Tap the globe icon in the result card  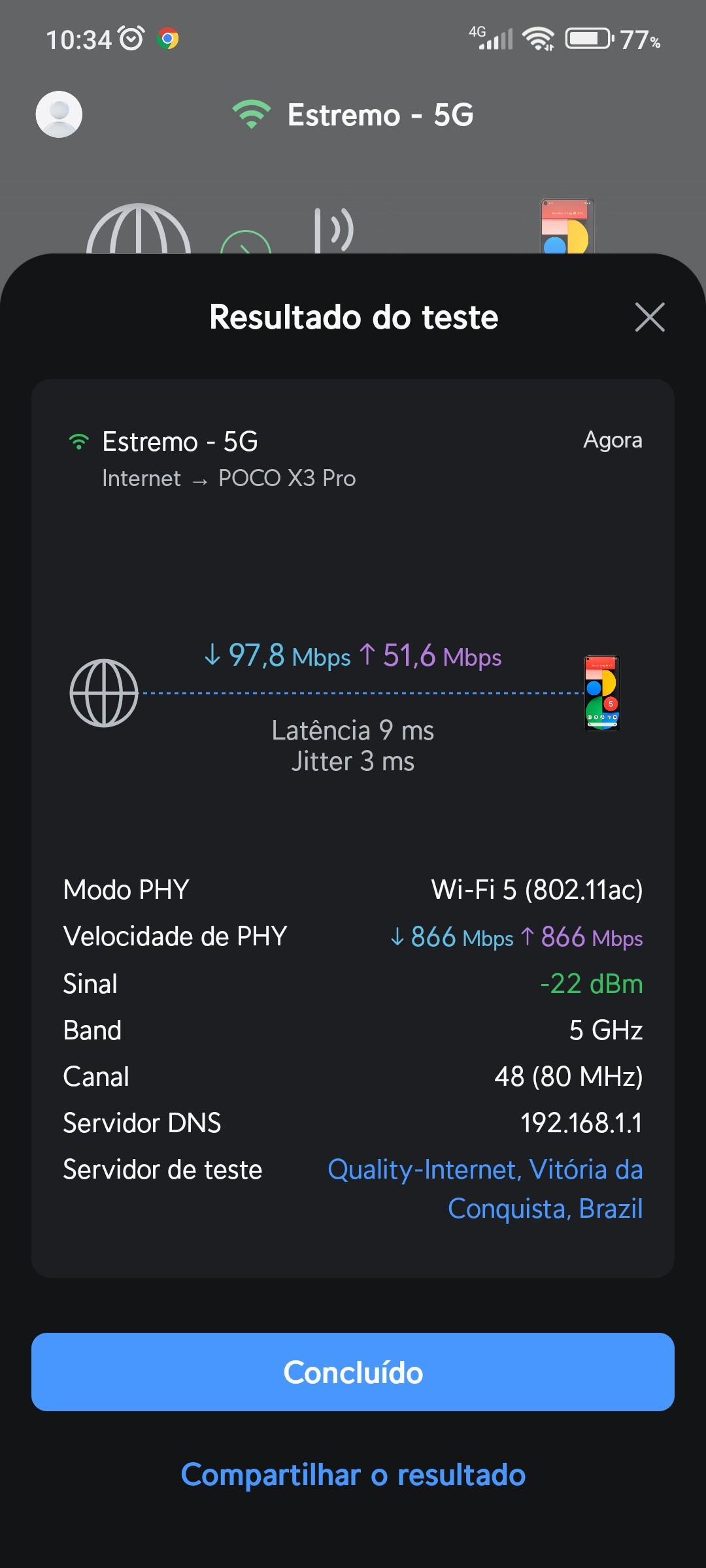[x=104, y=693]
